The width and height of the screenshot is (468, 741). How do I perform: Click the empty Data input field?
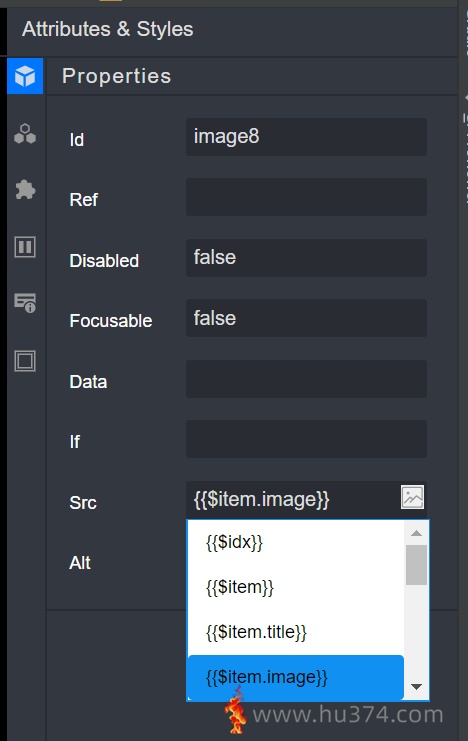coord(306,379)
